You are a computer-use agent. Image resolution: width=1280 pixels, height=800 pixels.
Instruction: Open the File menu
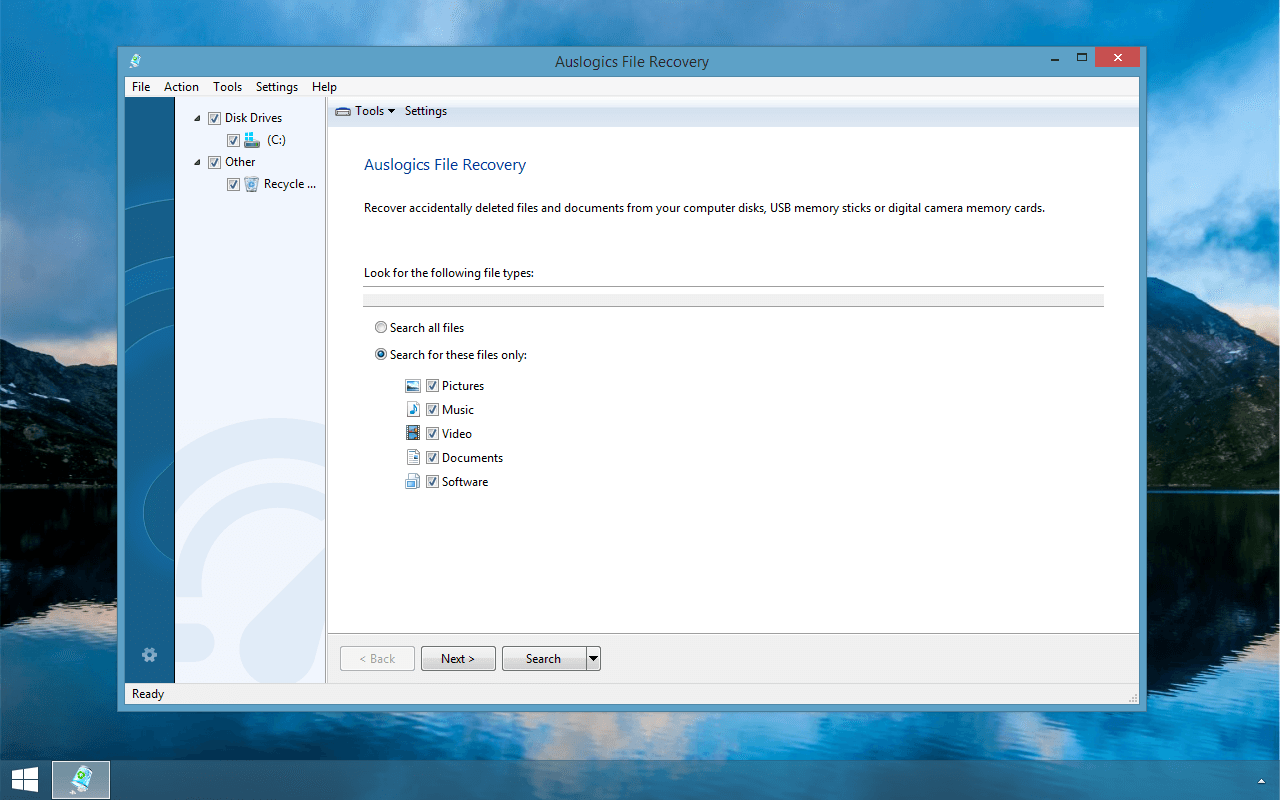[x=141, y=87]
